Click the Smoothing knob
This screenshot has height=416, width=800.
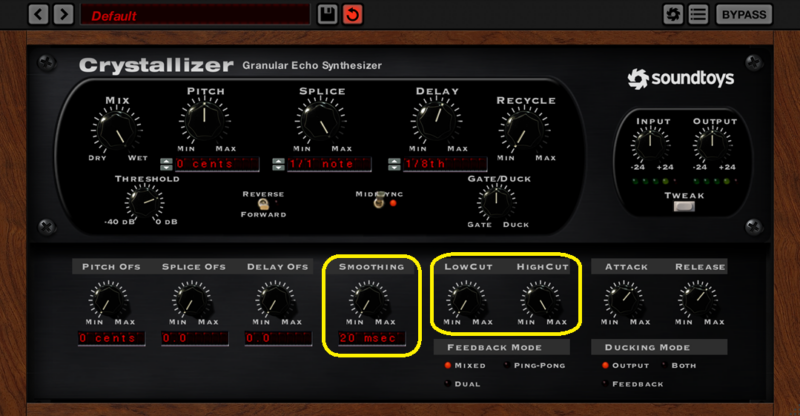369,300
